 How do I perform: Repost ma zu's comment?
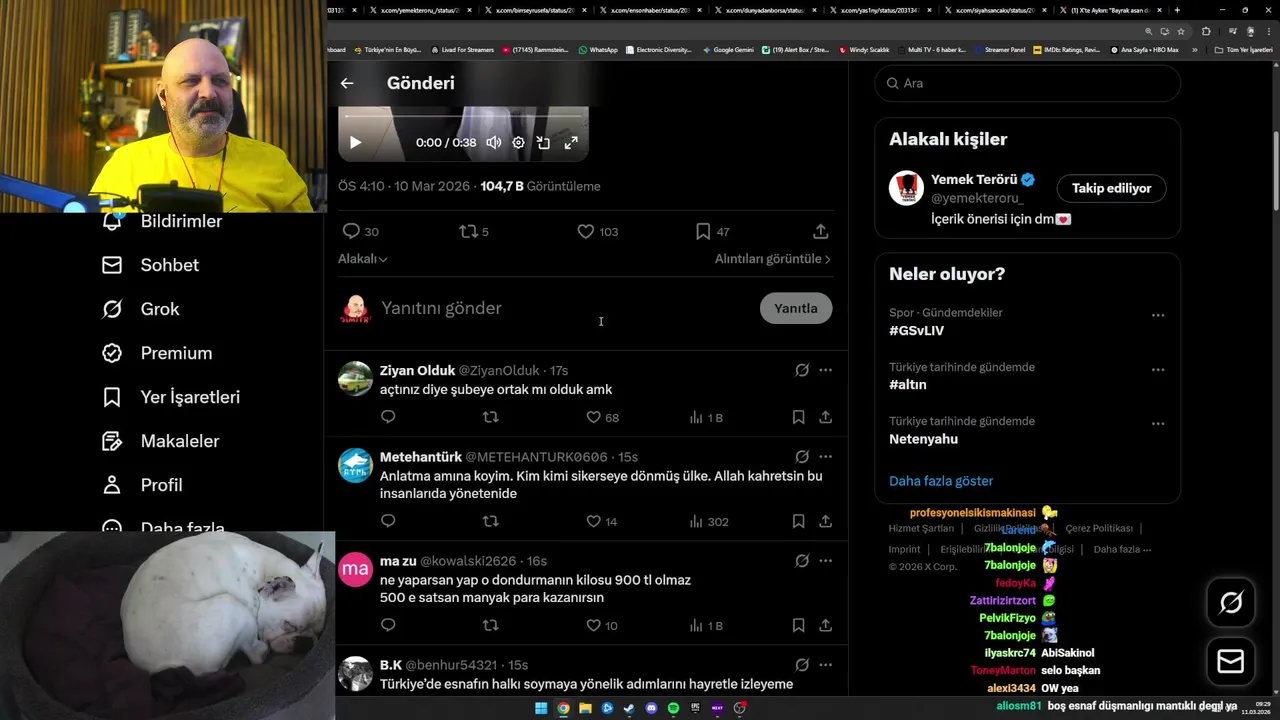coord(490,625)
